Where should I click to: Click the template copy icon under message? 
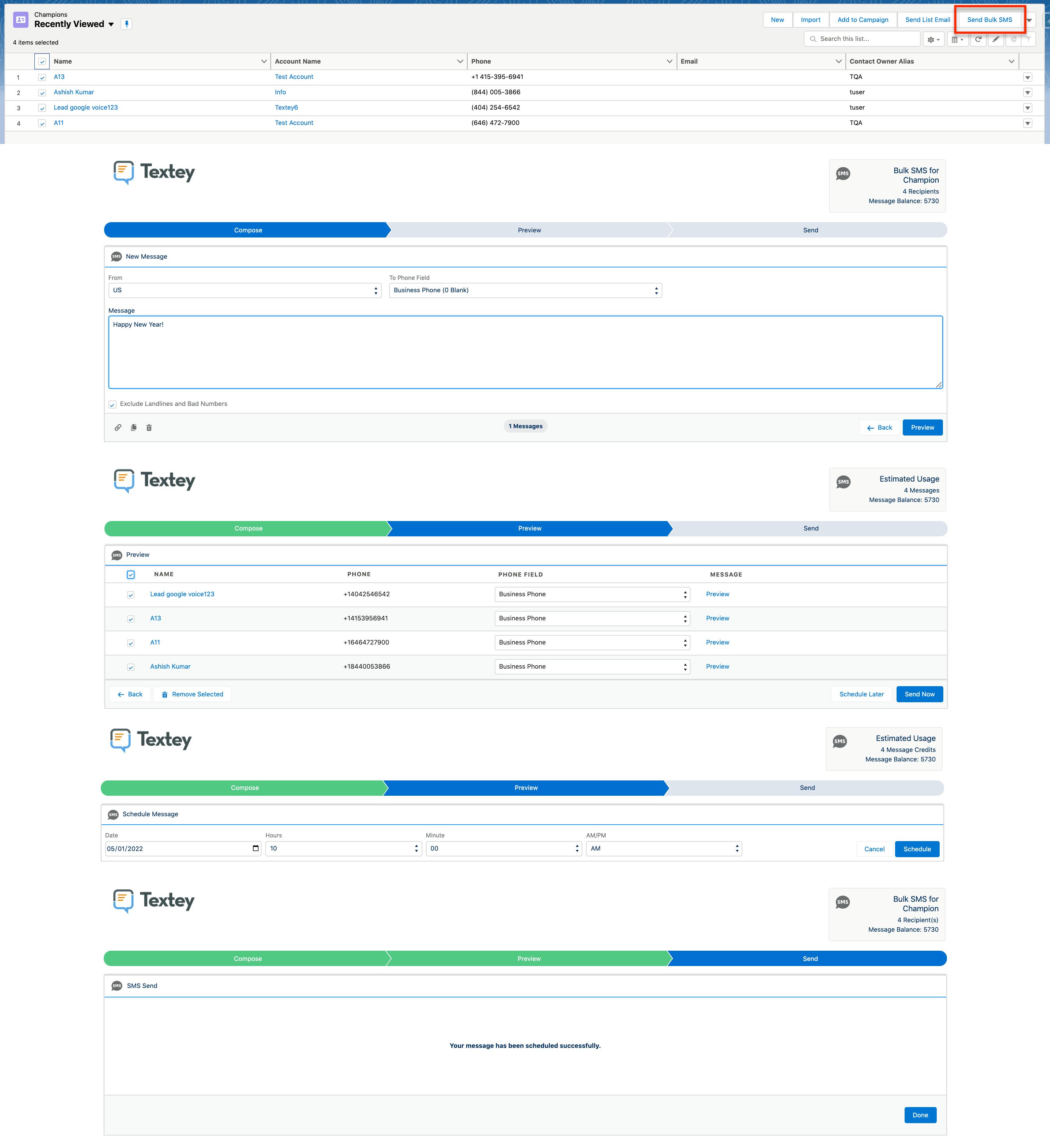(133, 427)
